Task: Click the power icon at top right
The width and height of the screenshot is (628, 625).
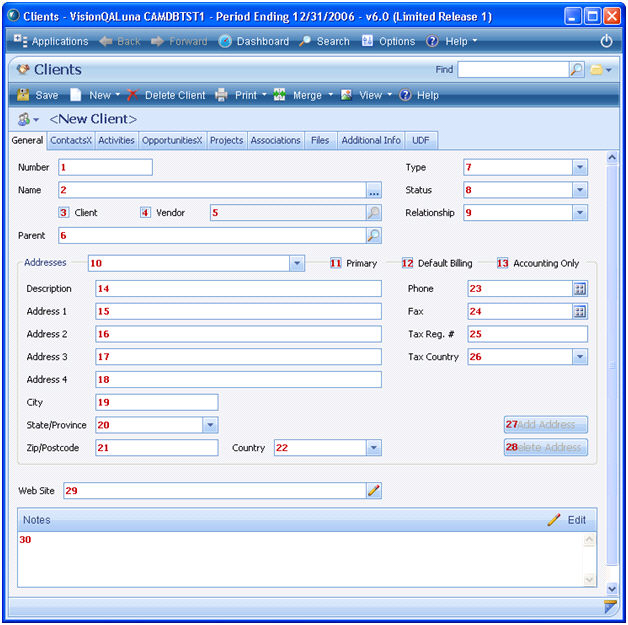Action: coord(606,41)
